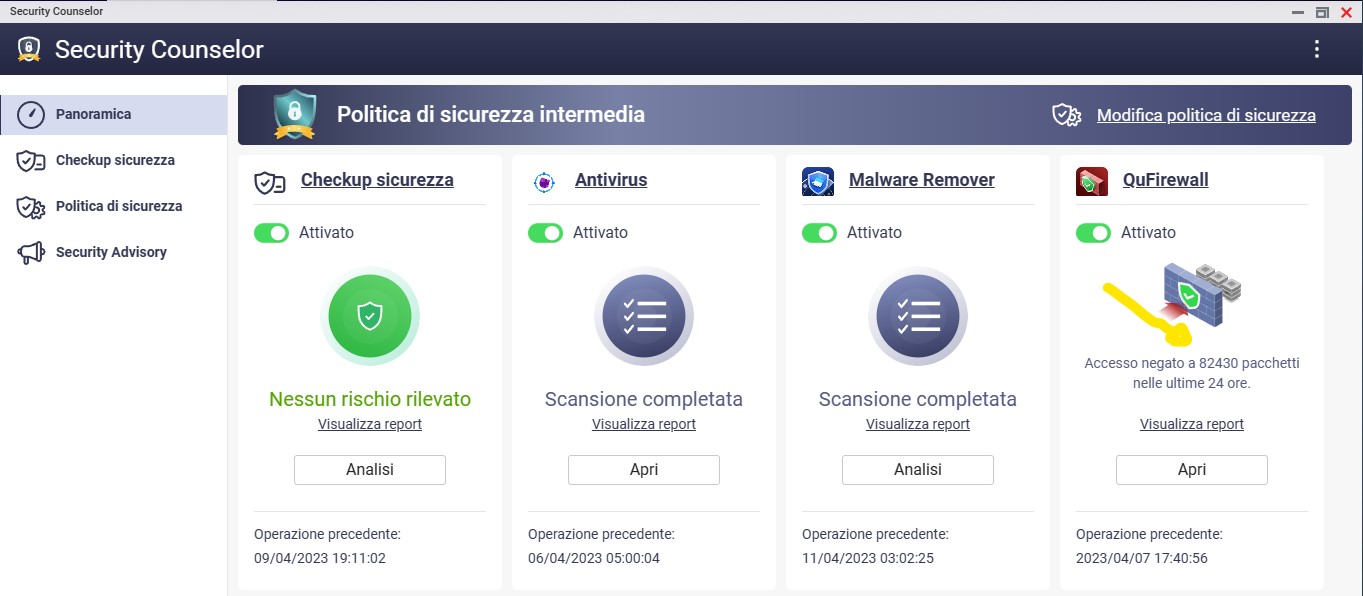Click the Antivirus app icon
The height and width of the screenshot is (596, 1363).
point(544,181)
